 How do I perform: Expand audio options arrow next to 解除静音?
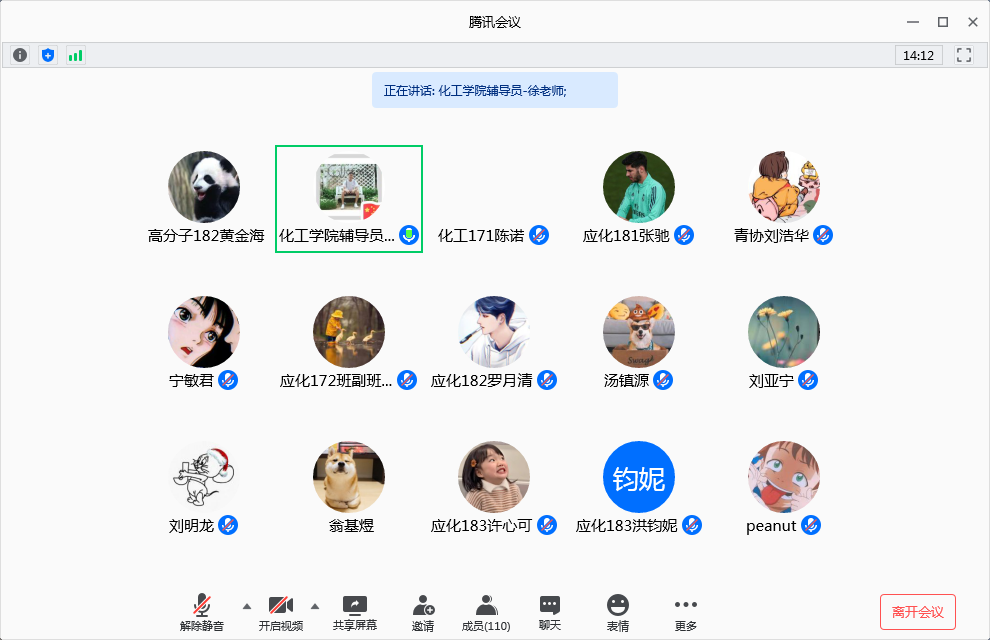click(247, 606)
